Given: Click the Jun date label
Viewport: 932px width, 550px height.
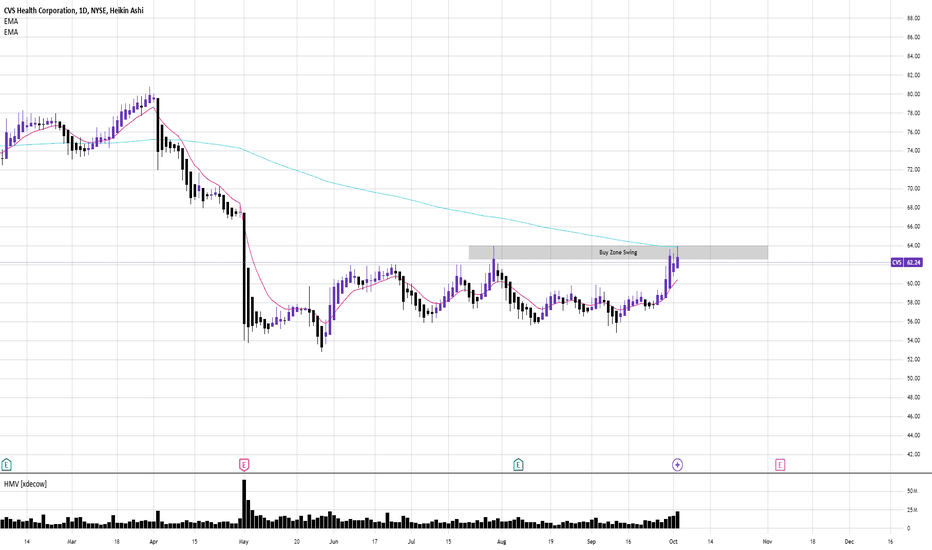Looking at the screenshot, I should [x=333, y=542].
